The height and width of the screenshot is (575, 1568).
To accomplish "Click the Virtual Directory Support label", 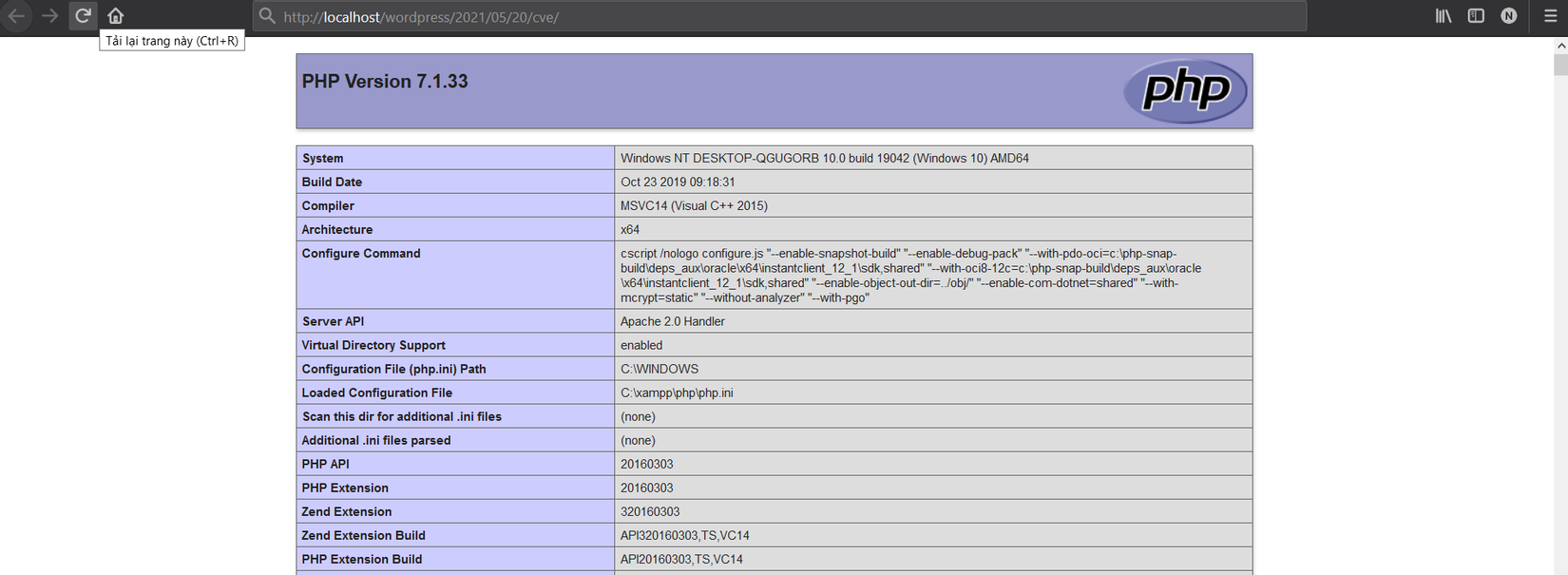I will (373, 346).
